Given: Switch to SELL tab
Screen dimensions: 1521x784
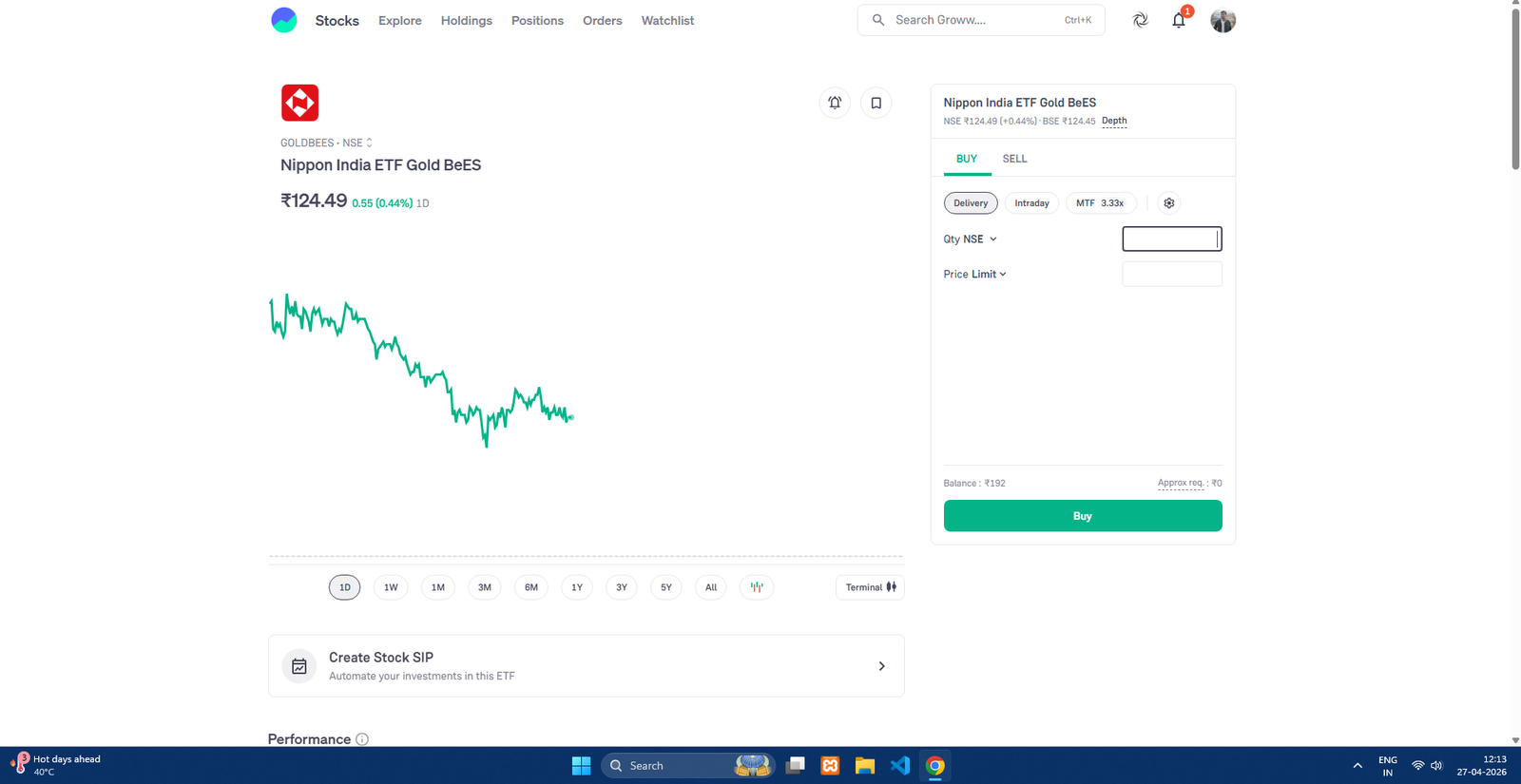Looking at the screenshot, I should [x=1014, y=159].
